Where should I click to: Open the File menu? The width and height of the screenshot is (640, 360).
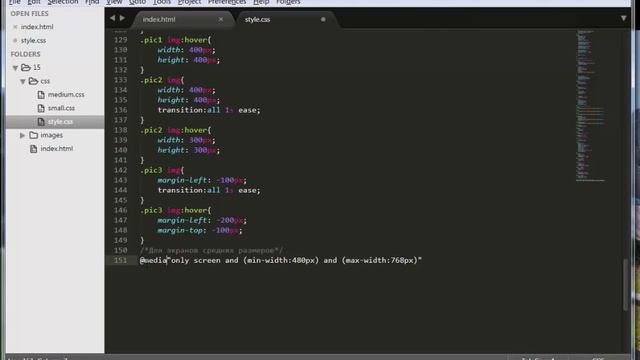[15, 2]
